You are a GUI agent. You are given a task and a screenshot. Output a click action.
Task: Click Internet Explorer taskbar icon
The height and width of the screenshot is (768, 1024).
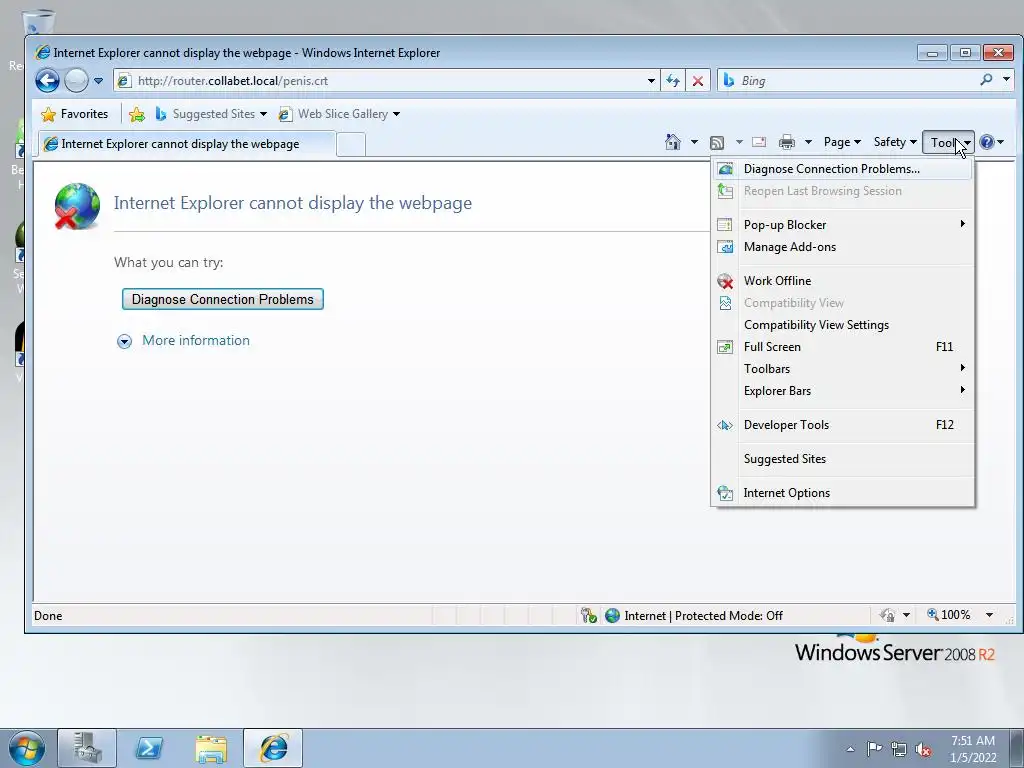click(x=273, y=748)
